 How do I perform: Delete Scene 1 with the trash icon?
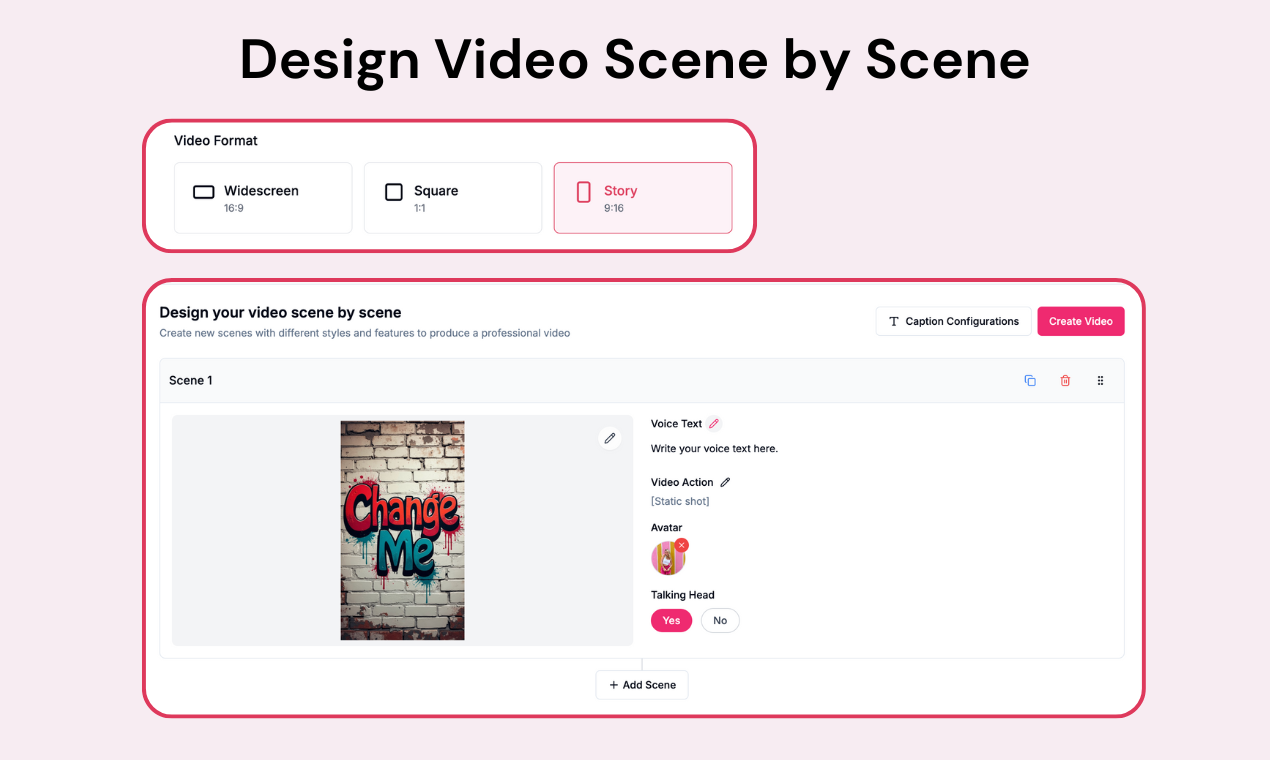point(1065,381)
